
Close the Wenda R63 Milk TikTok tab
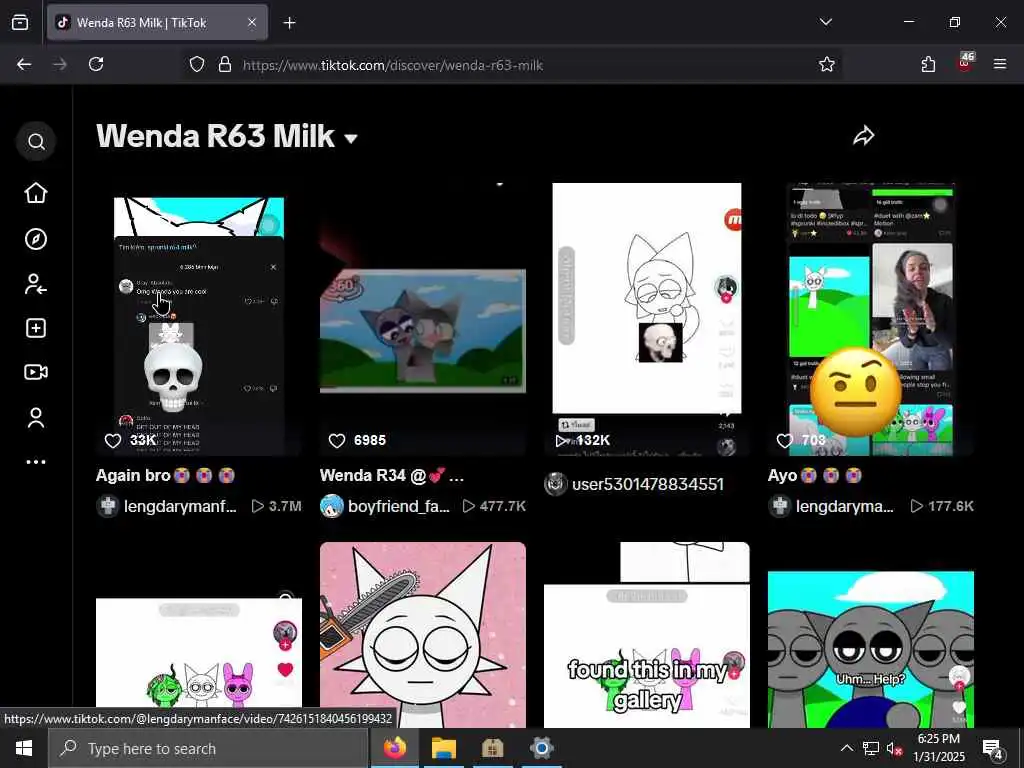tap(252, 22)
